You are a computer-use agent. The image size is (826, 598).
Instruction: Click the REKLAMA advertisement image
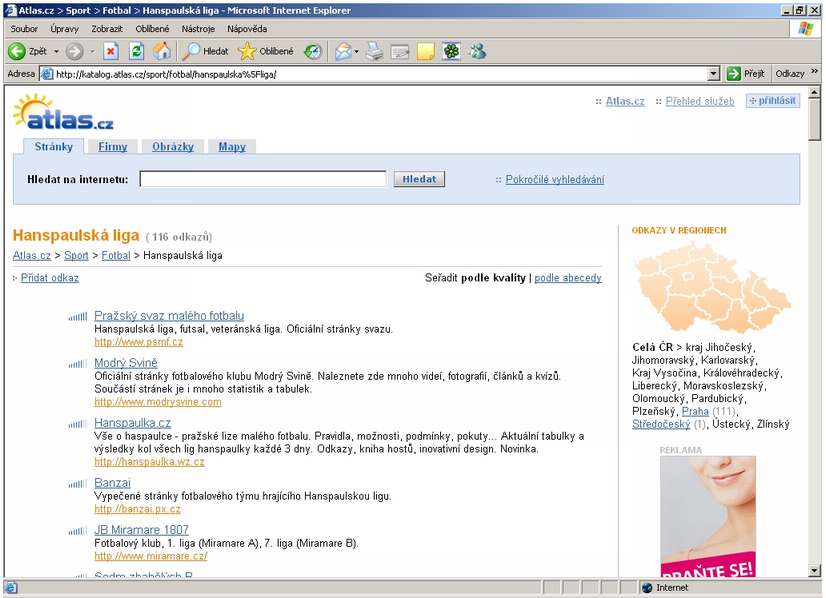(707, 516)
